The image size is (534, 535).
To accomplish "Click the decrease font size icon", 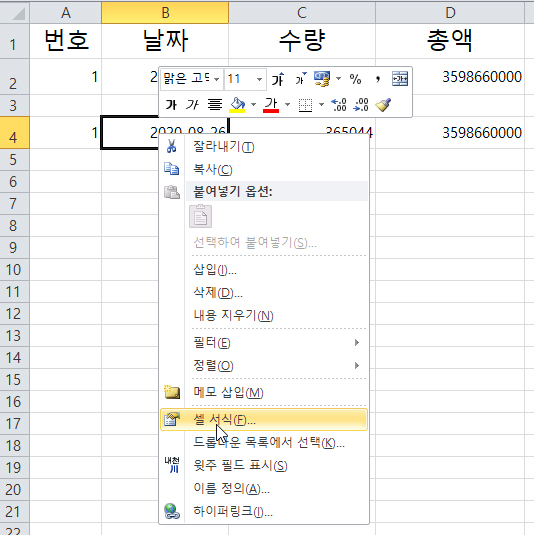I will (300, 79).
